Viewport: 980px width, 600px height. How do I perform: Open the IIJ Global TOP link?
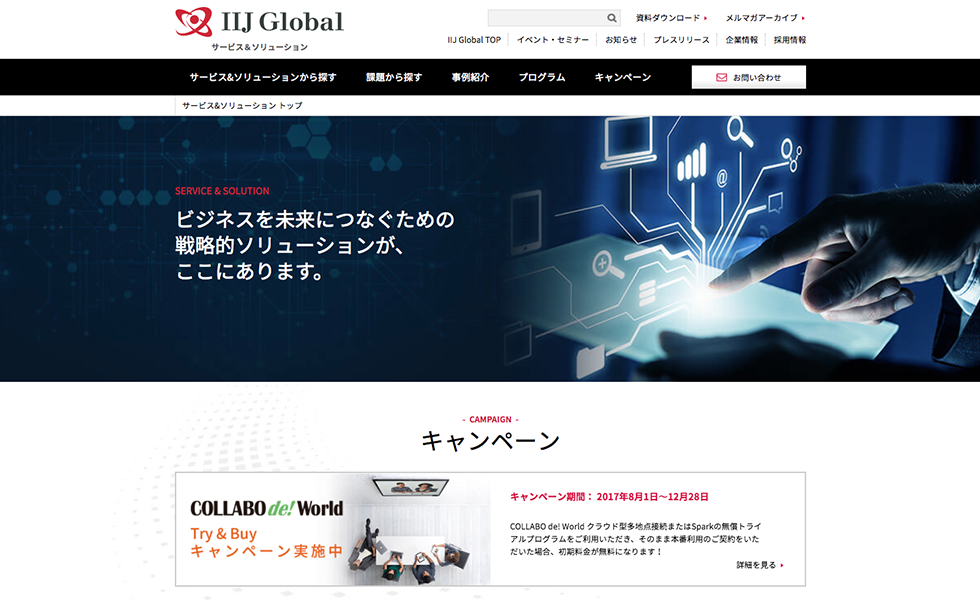474,40
